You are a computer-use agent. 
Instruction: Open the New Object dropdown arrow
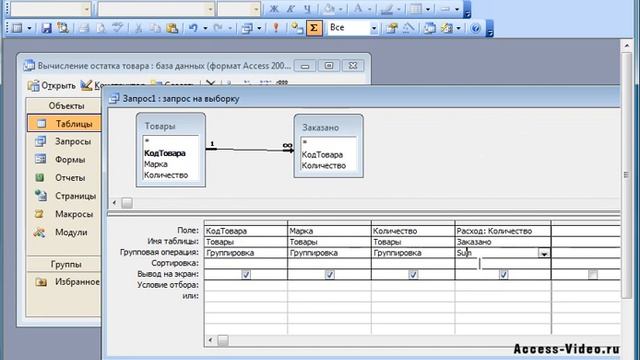tap(458, 28)
